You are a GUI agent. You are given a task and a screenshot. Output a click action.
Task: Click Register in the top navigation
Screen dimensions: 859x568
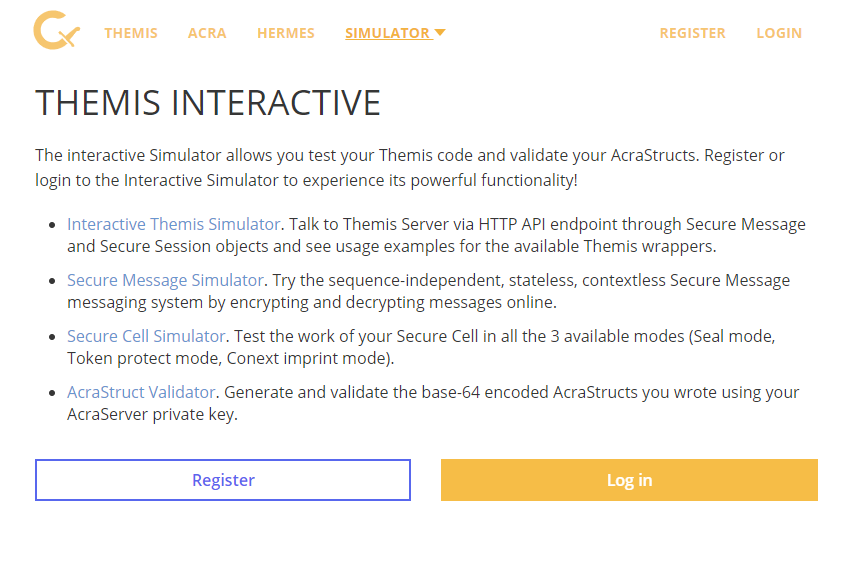(692, 33)
